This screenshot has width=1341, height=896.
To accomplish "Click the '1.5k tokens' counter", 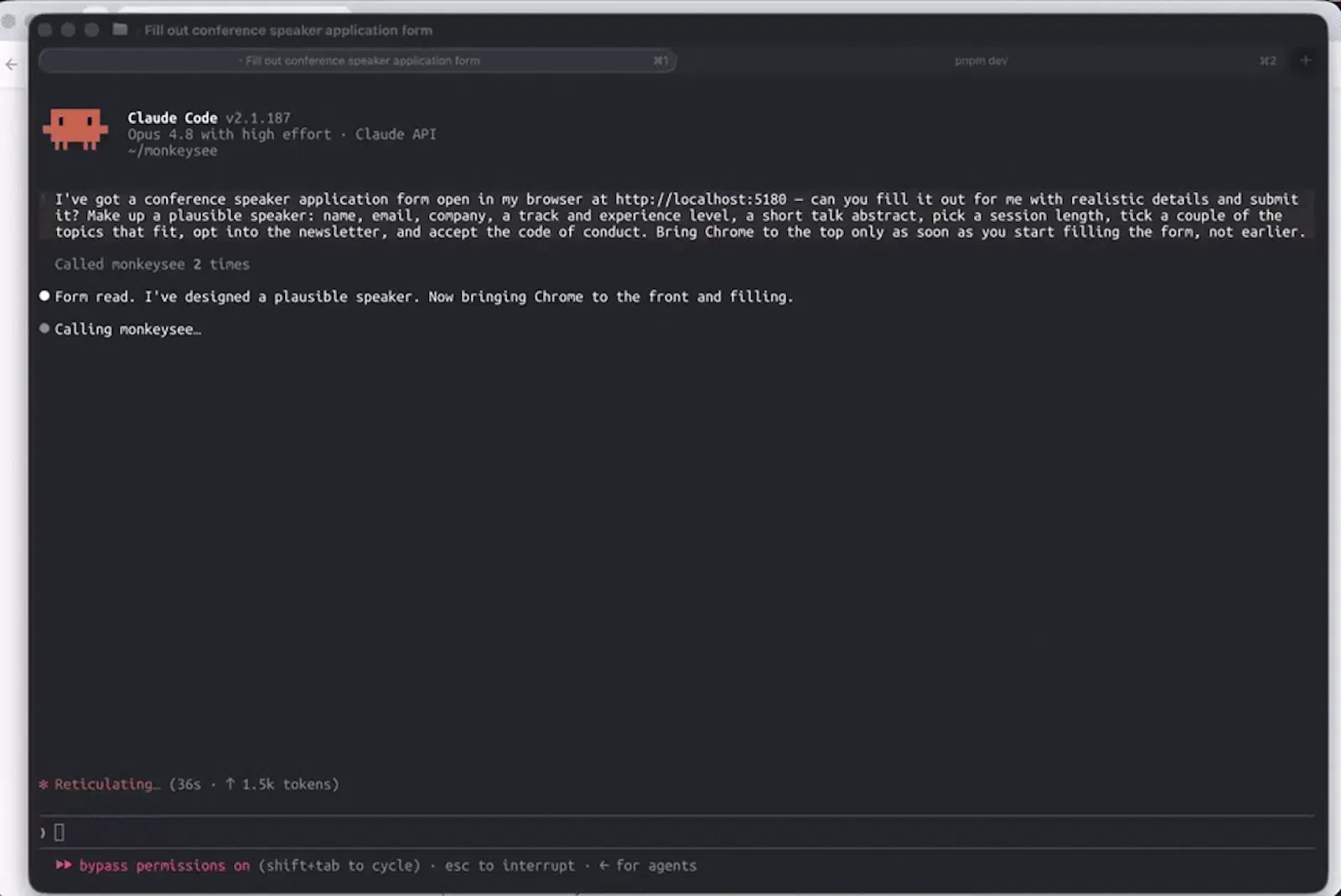I will (290, 785).
